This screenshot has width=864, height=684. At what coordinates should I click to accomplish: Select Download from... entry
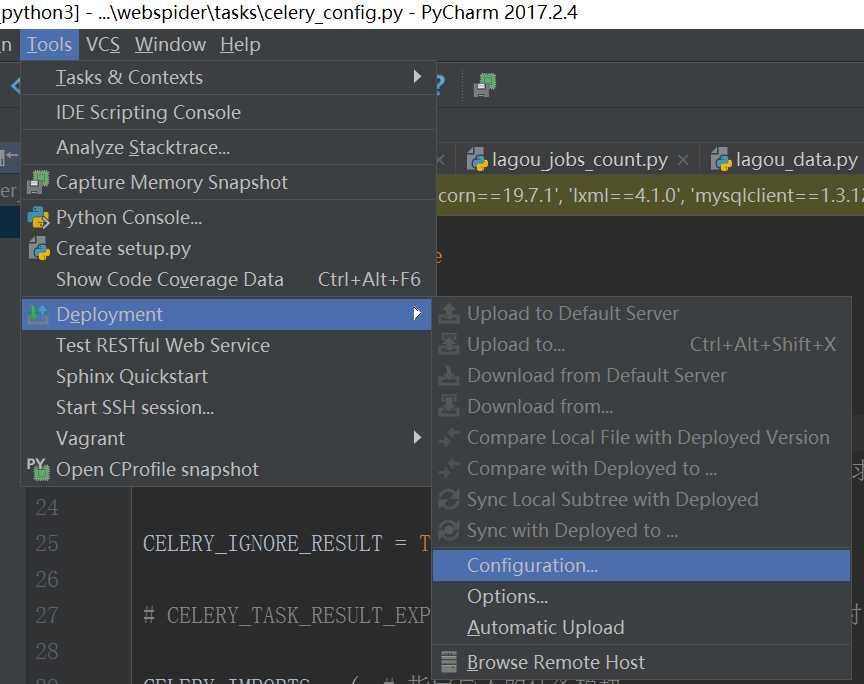(641, 406)
